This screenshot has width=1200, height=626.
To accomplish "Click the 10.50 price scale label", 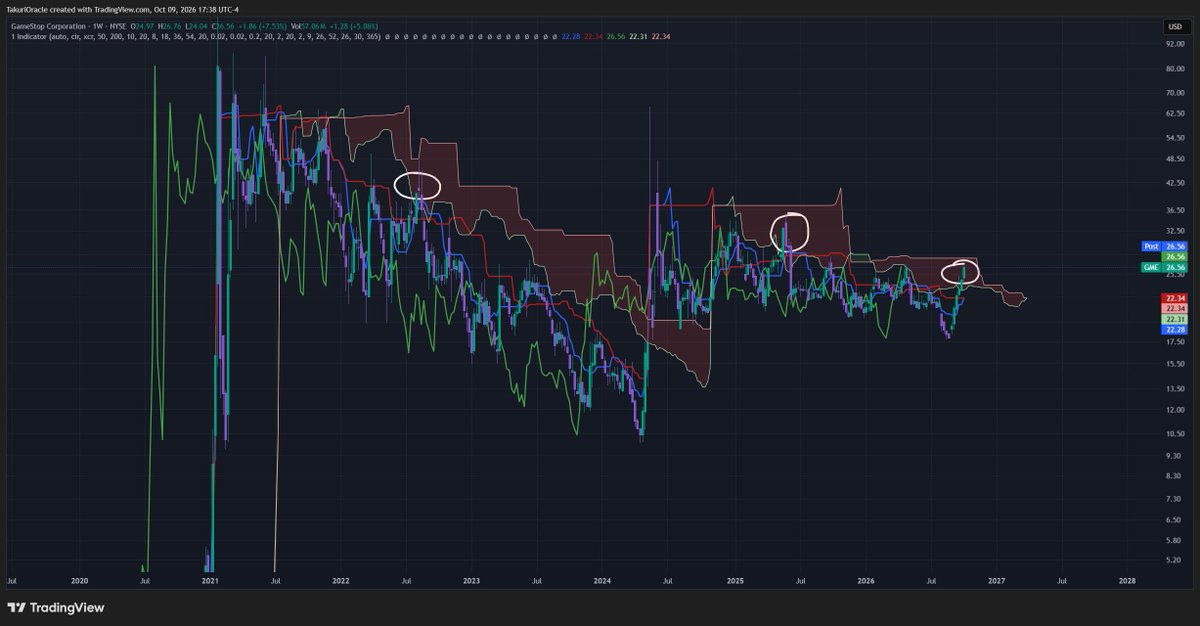I will click(1175, 433).
